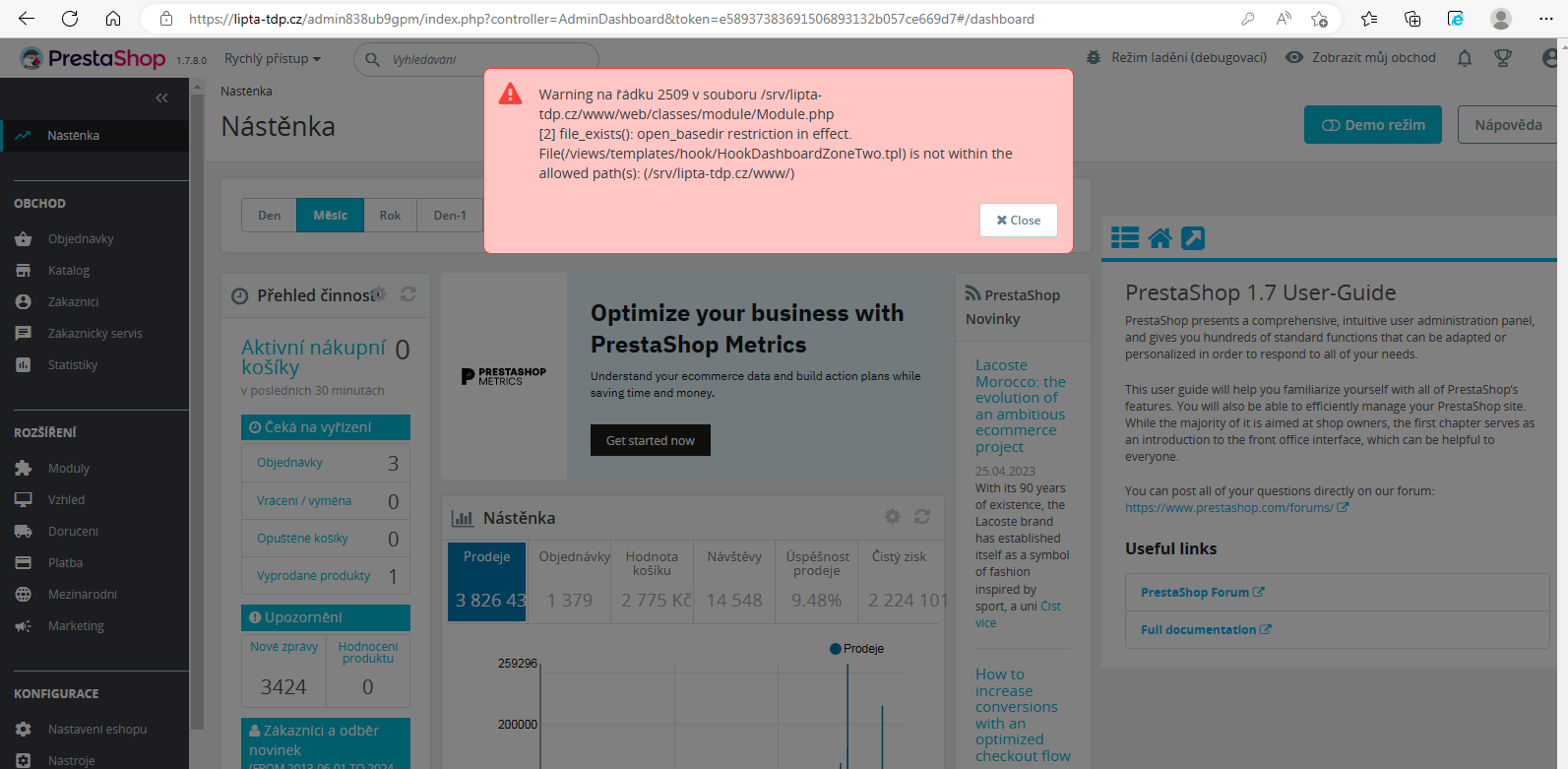Select the Úspěšnost prodeje chart metric
Viewport: 1568px width, 769px height.
pyautogui.click(x=817, y=581)
